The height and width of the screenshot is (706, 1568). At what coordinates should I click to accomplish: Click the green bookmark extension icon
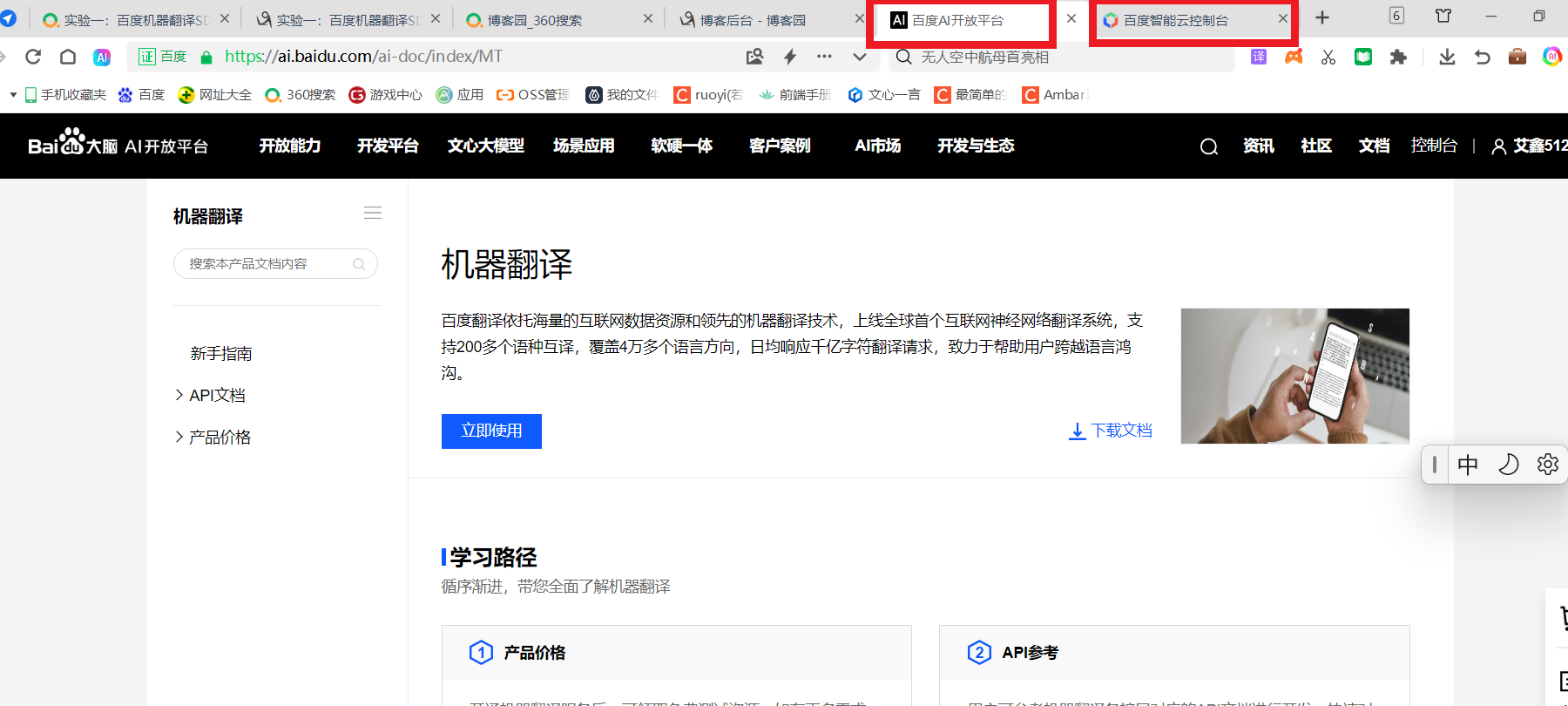click(1363, 57)
